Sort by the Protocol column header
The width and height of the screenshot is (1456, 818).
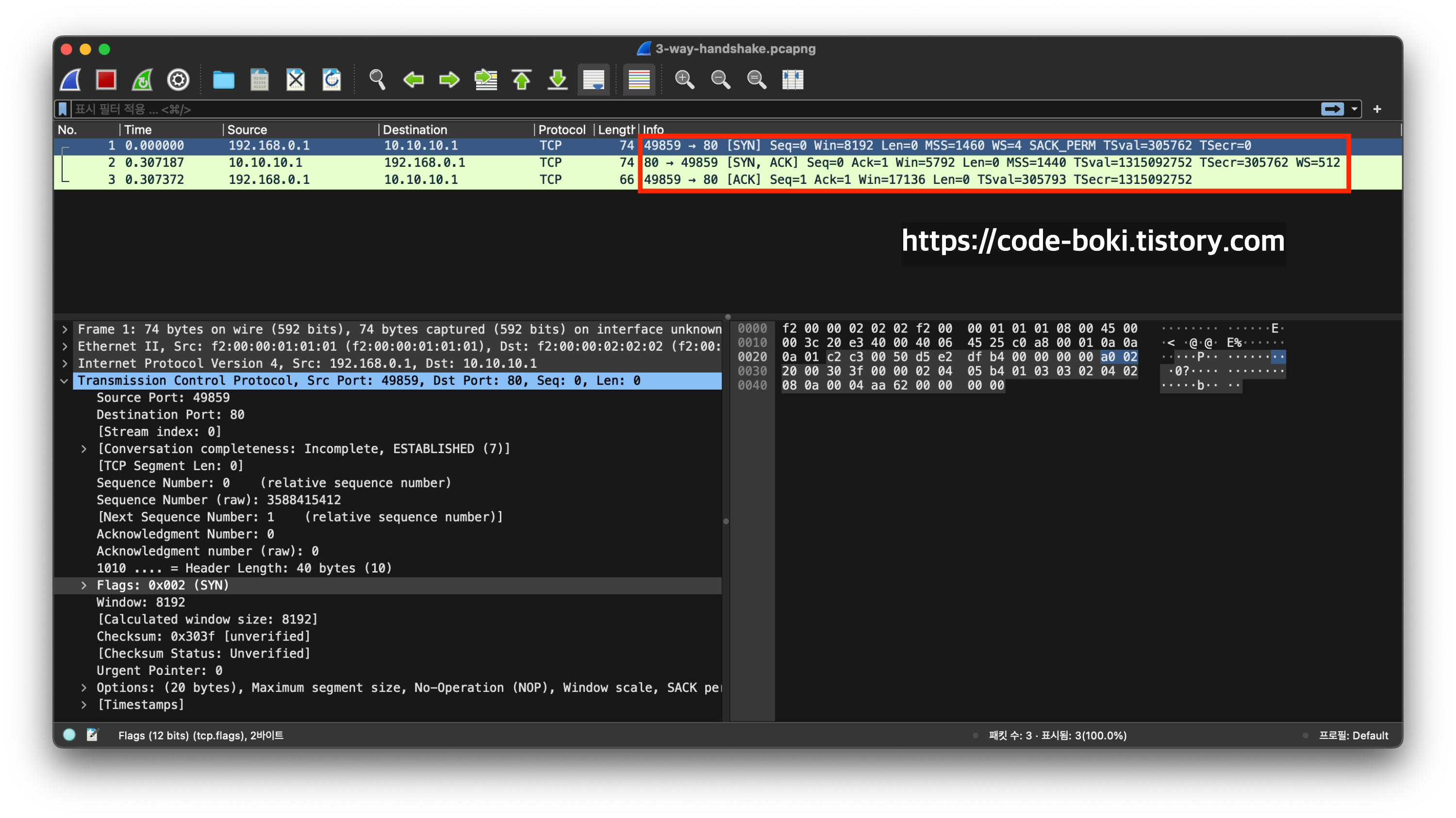561,130
